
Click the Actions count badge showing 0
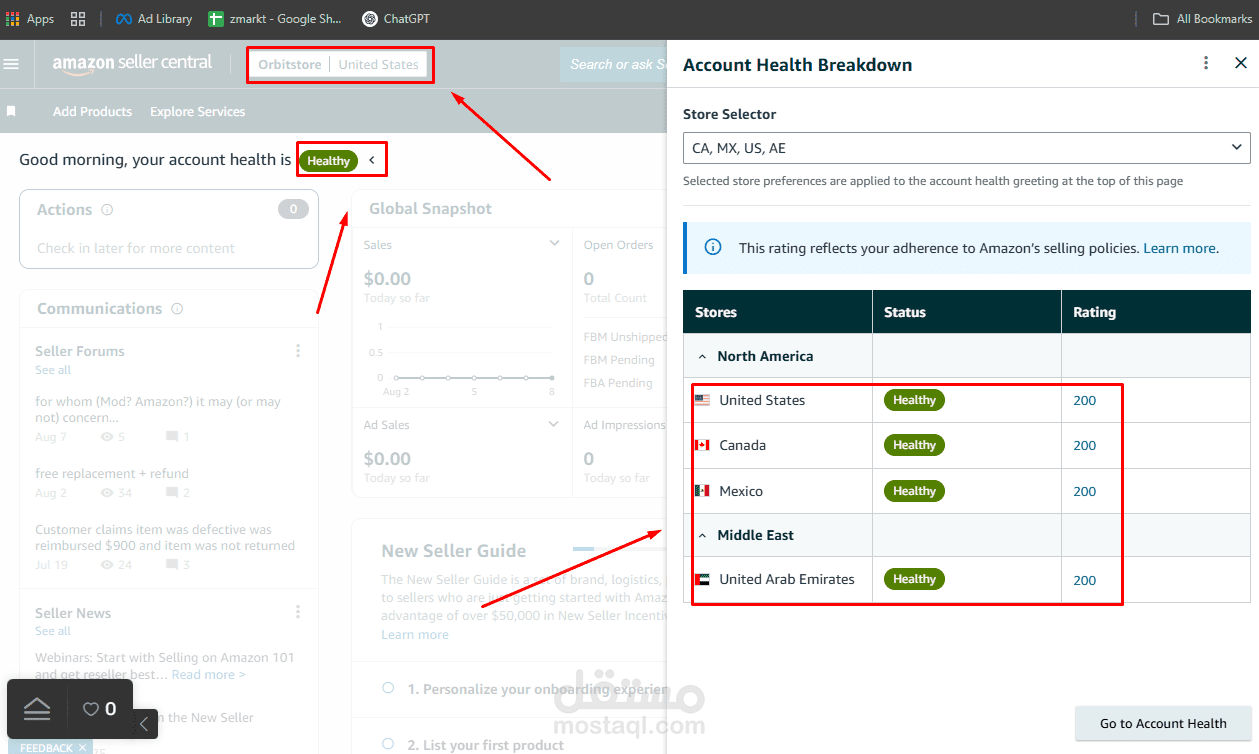coord(293,209)
